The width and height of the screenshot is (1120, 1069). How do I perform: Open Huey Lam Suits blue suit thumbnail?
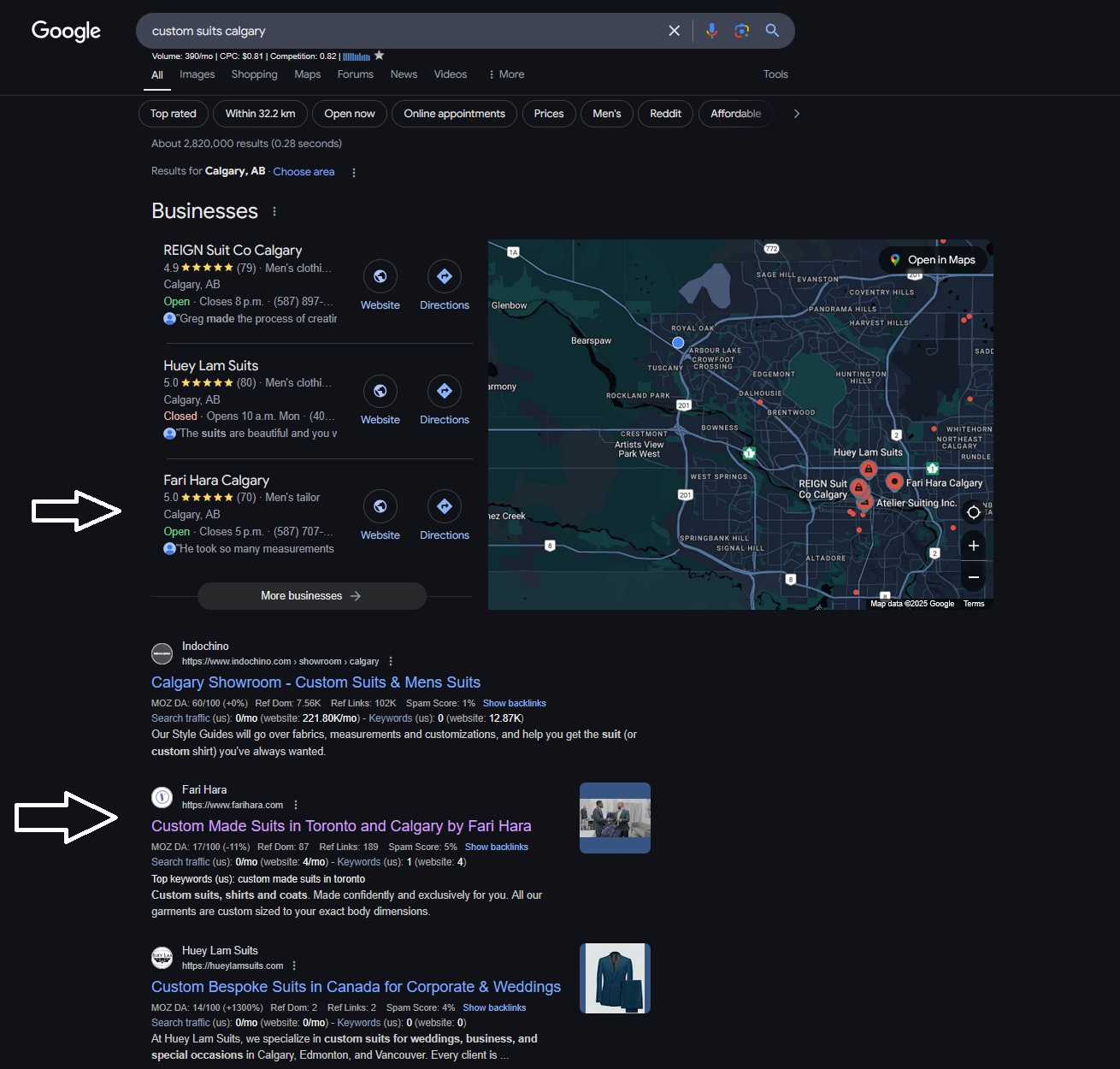click(x=615, y=978)
